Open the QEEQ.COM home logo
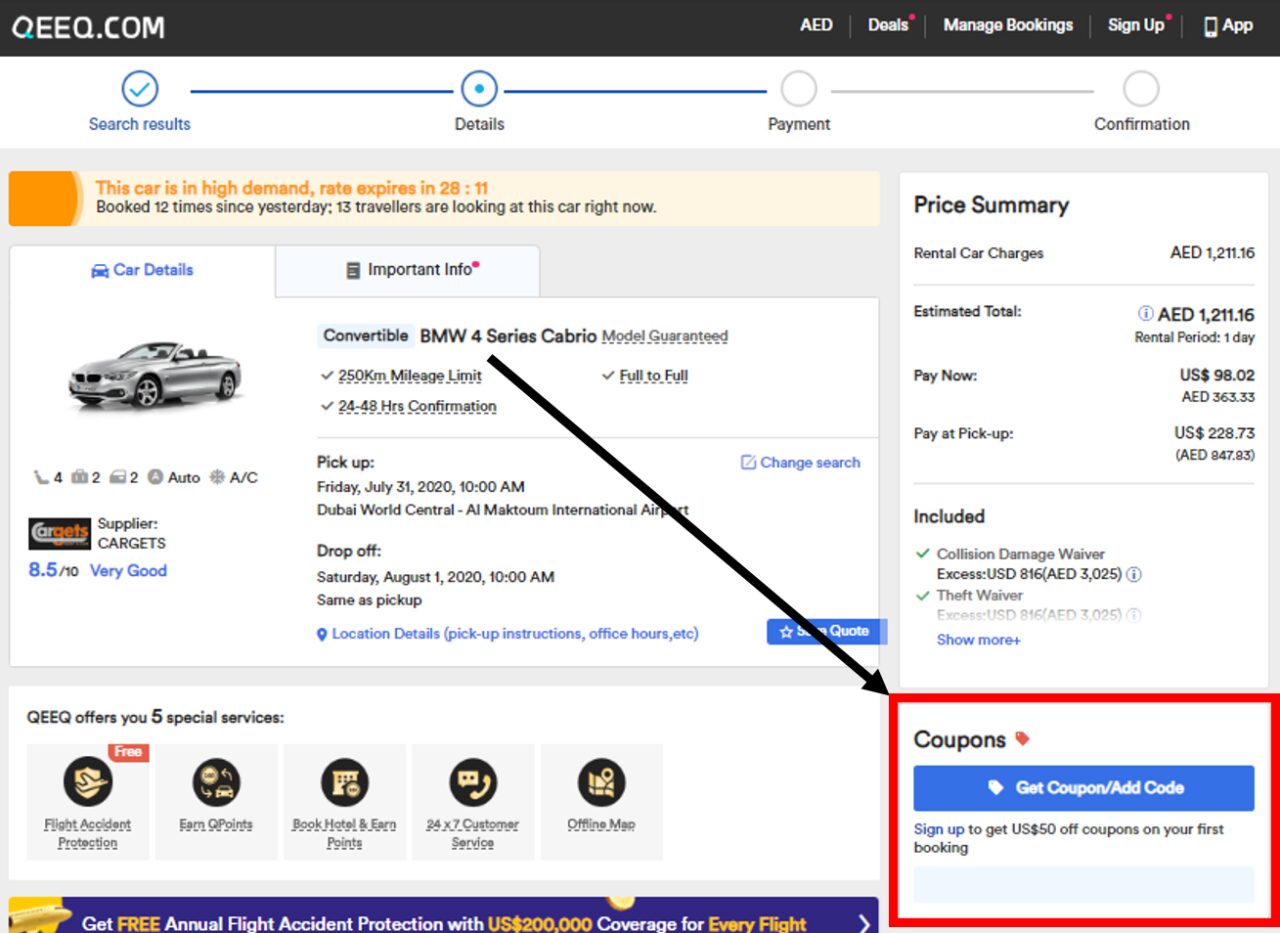Viewport: 1280px width, 933px height. tap(88, 27)
